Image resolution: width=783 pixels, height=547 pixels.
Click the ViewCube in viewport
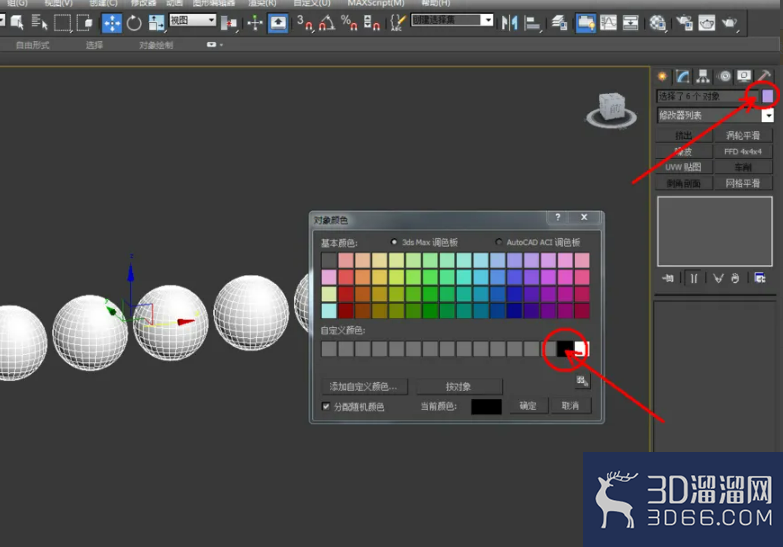[x=612, y=110]
